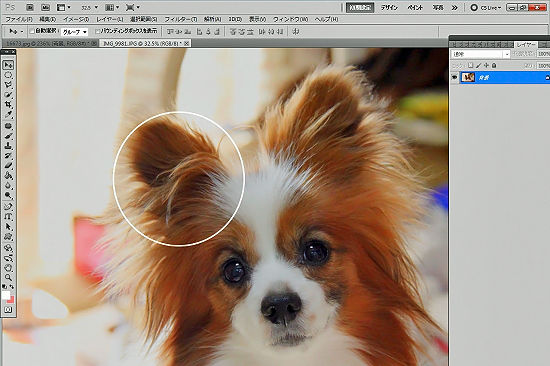
Task: Select the Paint Bucket tool
Action: (8, 175)
